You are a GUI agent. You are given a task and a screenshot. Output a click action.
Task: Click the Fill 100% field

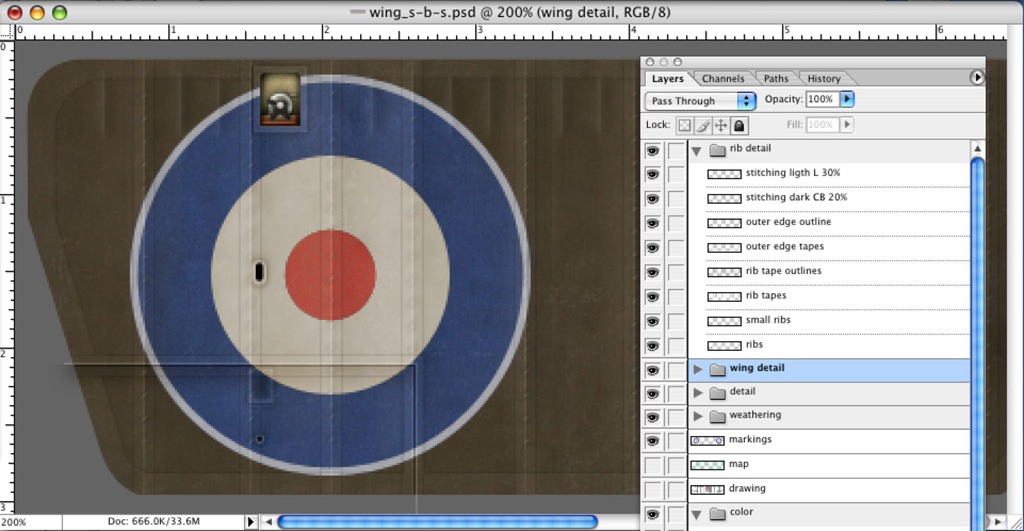click(823, 124)
